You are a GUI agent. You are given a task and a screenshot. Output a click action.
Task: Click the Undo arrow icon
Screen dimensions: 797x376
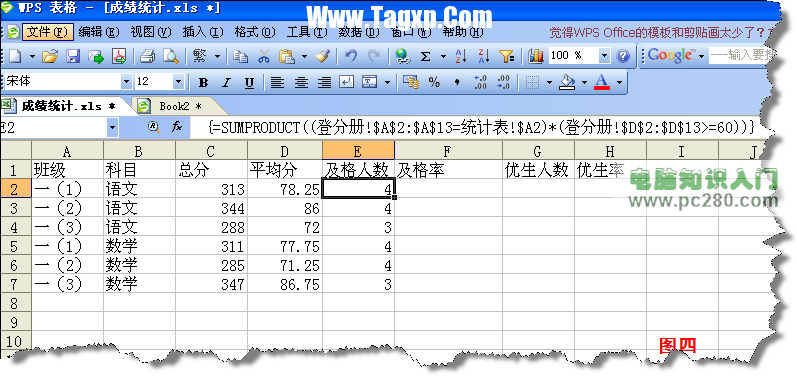pos(351,56)
